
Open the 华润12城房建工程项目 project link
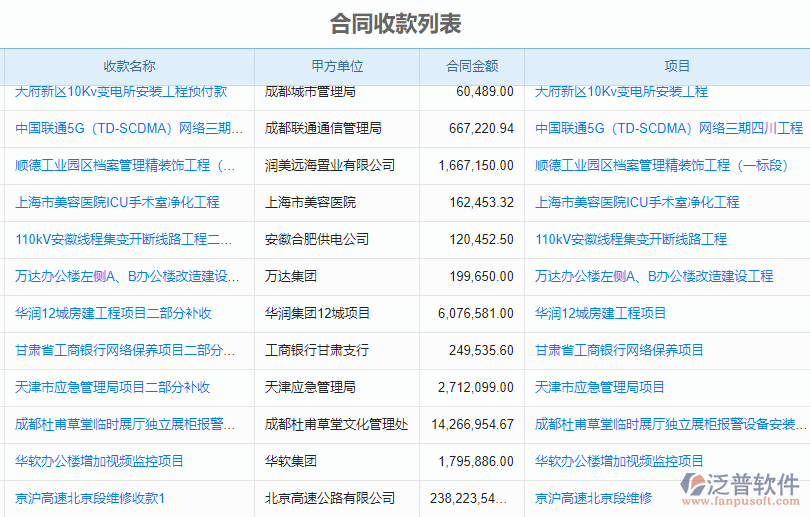(600, 313)
